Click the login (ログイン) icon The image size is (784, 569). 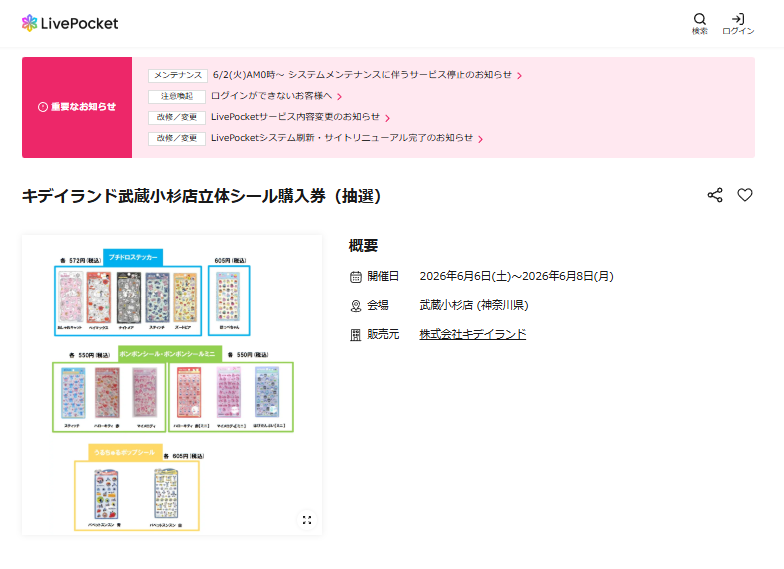(x=738, y=24)
